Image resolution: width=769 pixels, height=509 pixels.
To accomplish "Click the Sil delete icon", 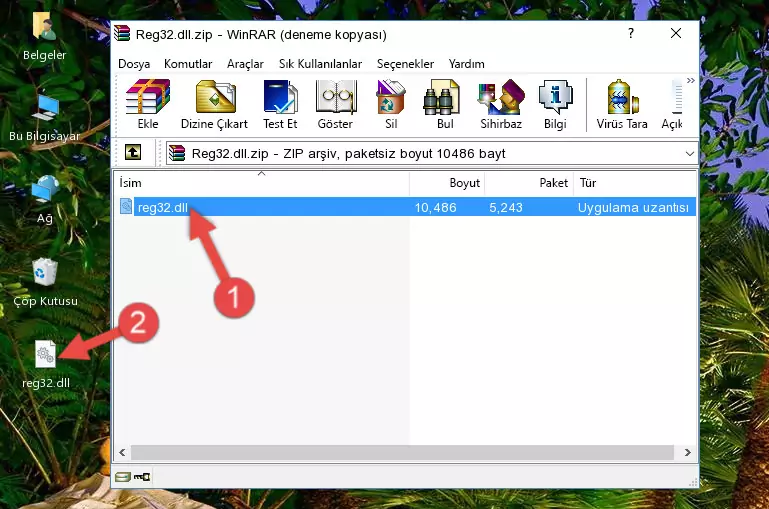I will [x=391, y=104].
